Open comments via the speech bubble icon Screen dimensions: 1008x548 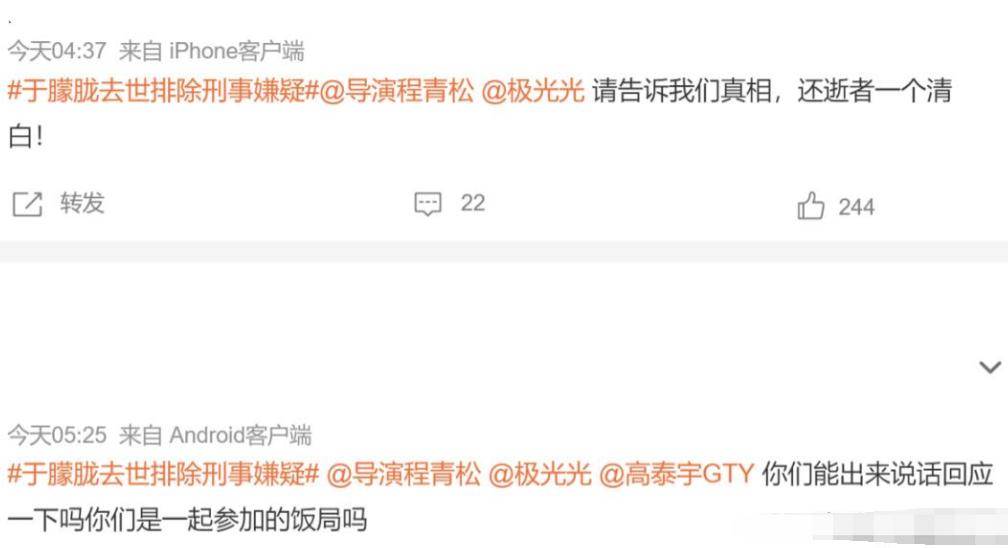tap(428, 204)
